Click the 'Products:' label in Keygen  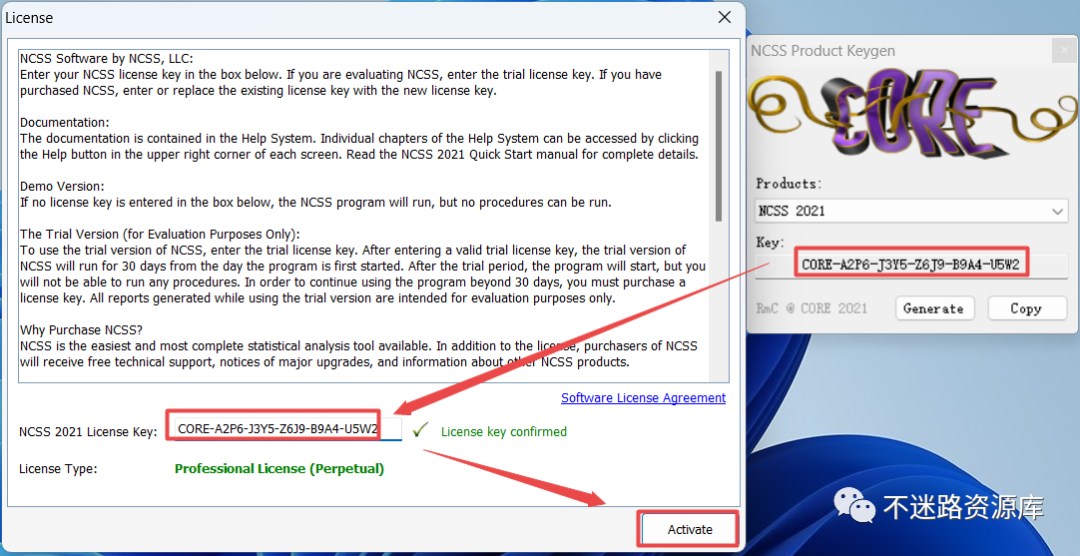click(x=788, y=183)
